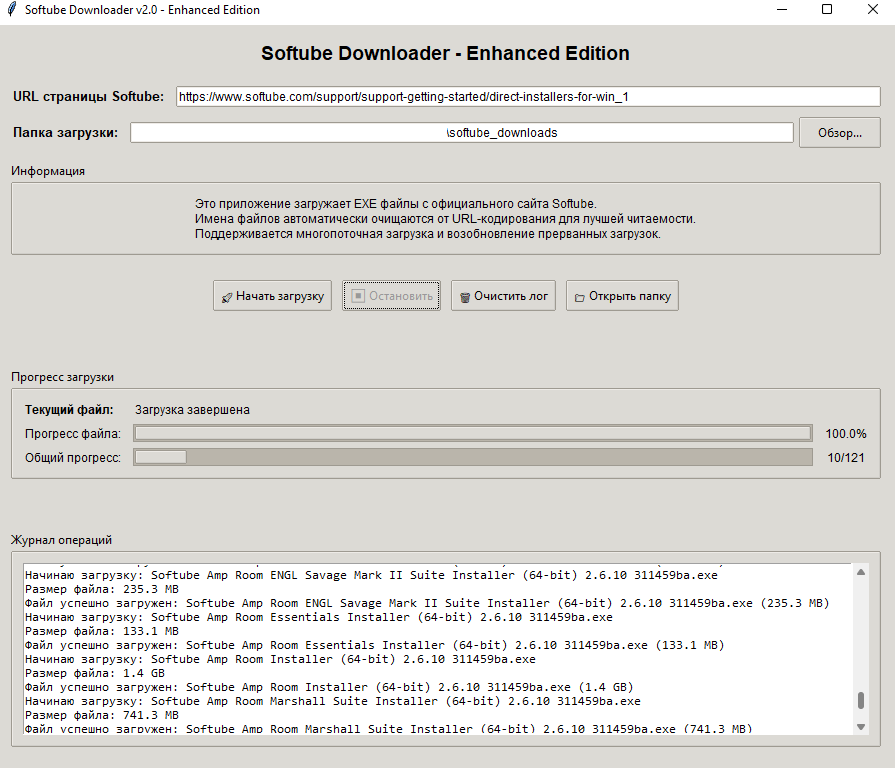Click log line Файл успешно загружен ENGL Savage (235.3 MB)
Viewport: 895px width, 768px height.
coord(427,603)
